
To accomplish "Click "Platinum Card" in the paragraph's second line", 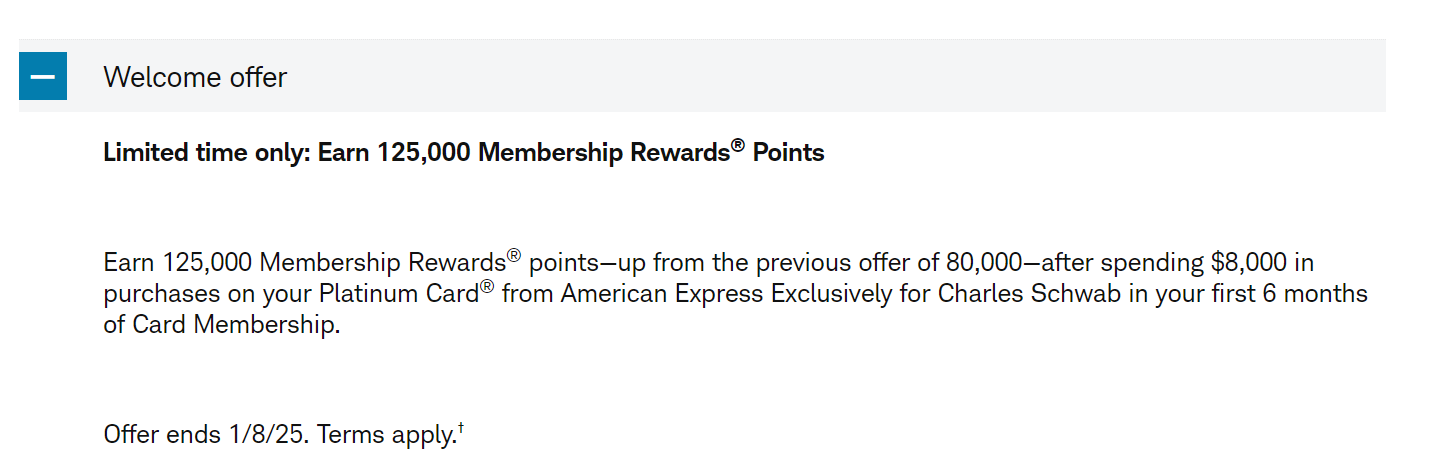I will pos(399,295).
